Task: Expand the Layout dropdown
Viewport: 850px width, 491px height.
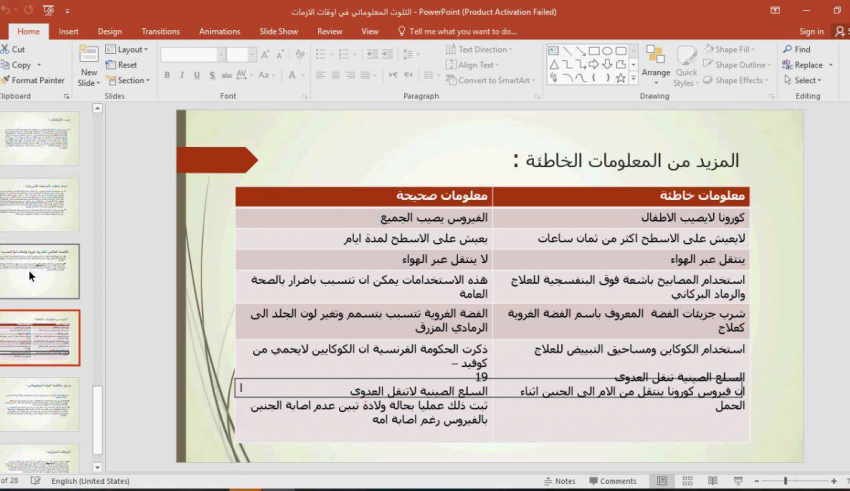Action: coord(132,49)
